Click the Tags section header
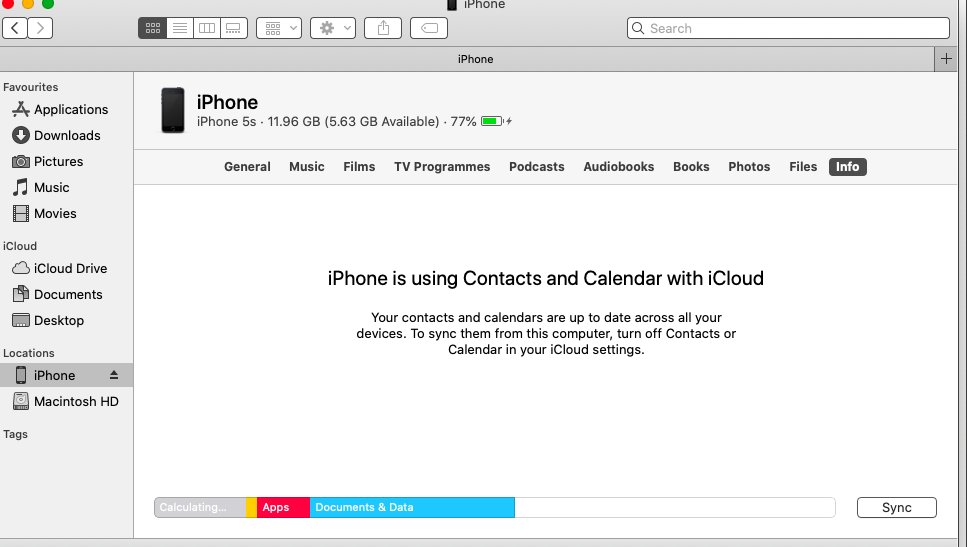Image resolution: width=967 pixels, height=547 pixels. pos(15,434)
